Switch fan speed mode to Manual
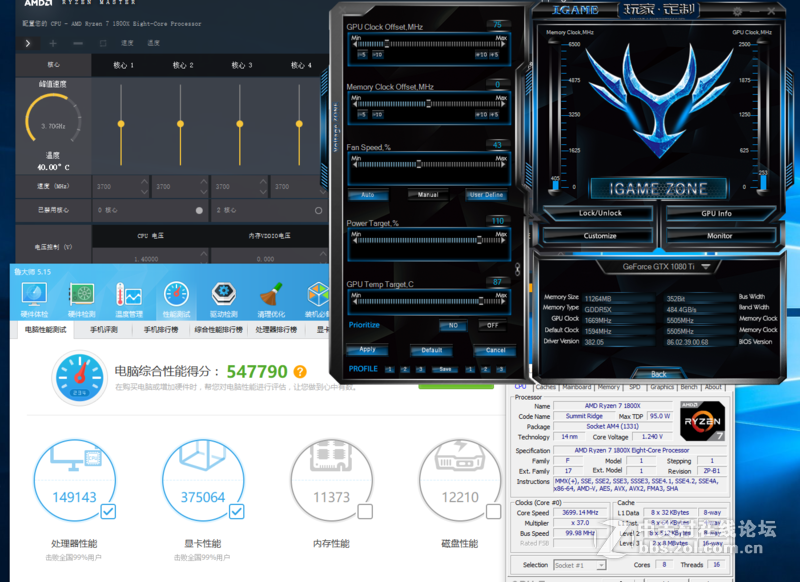800x582 pixels. tap(427, 194)
